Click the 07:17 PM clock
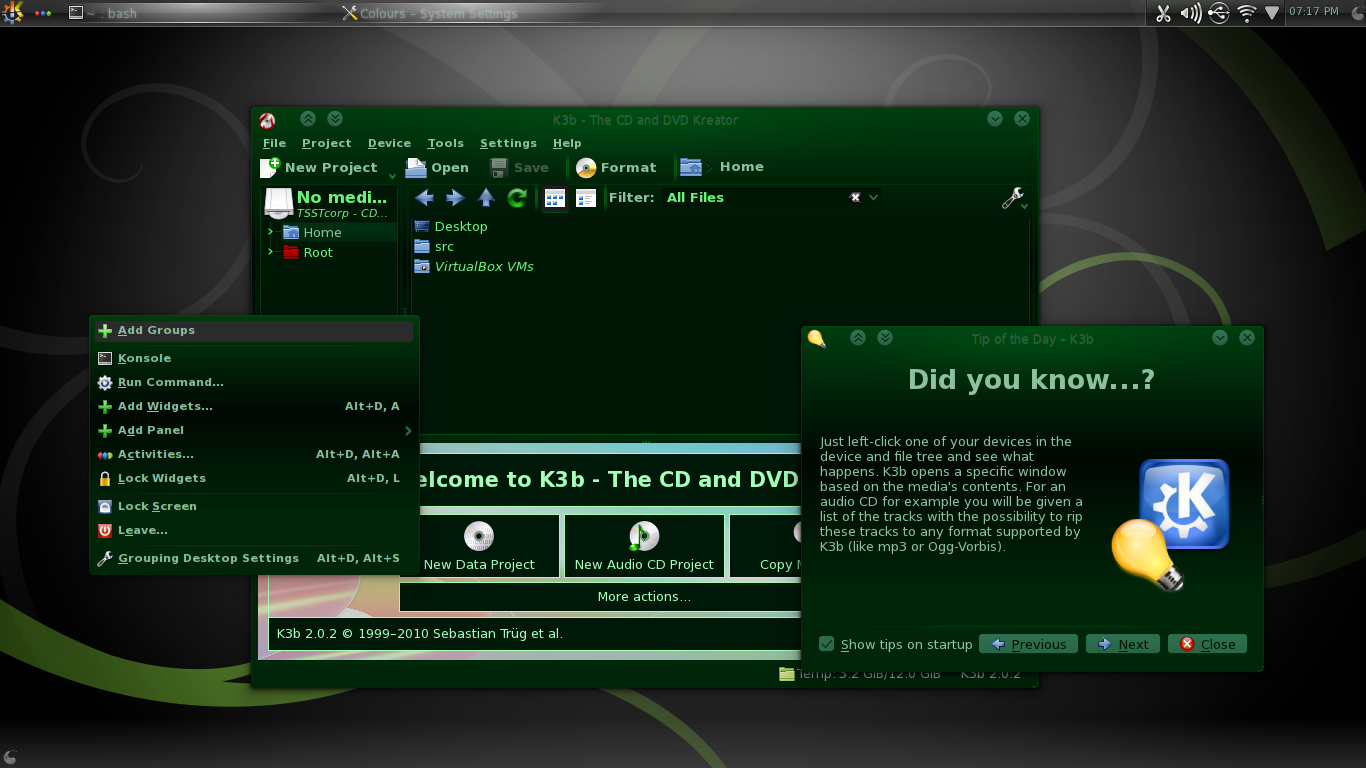The image size is (1366, 768). pos(1314,11)
